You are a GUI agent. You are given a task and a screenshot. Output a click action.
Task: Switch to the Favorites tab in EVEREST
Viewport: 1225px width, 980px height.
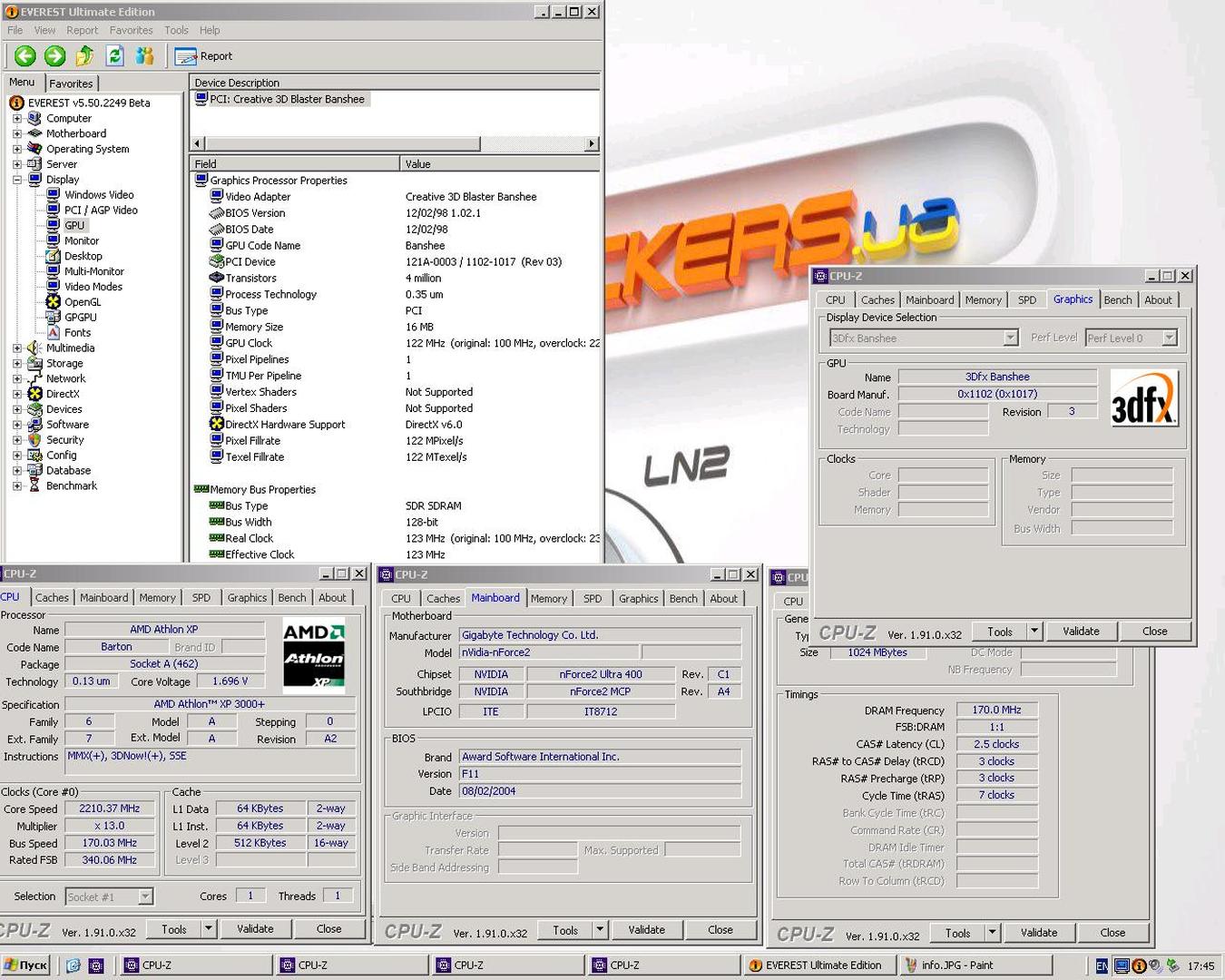pyautogui.click(x=71, y=83)
